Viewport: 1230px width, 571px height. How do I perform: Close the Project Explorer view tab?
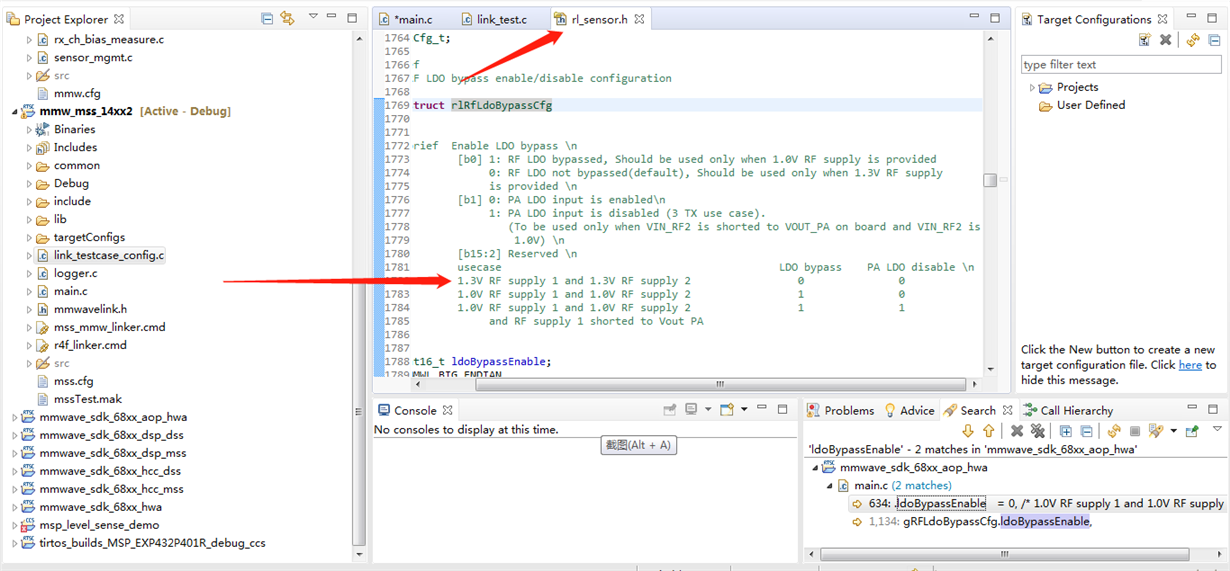click(x=119, y=19)
